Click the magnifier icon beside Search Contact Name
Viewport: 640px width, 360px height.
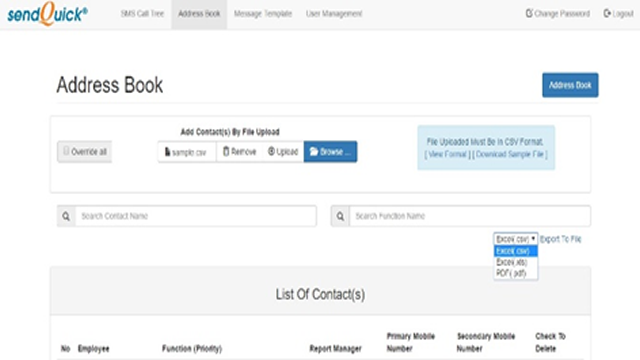66,216
